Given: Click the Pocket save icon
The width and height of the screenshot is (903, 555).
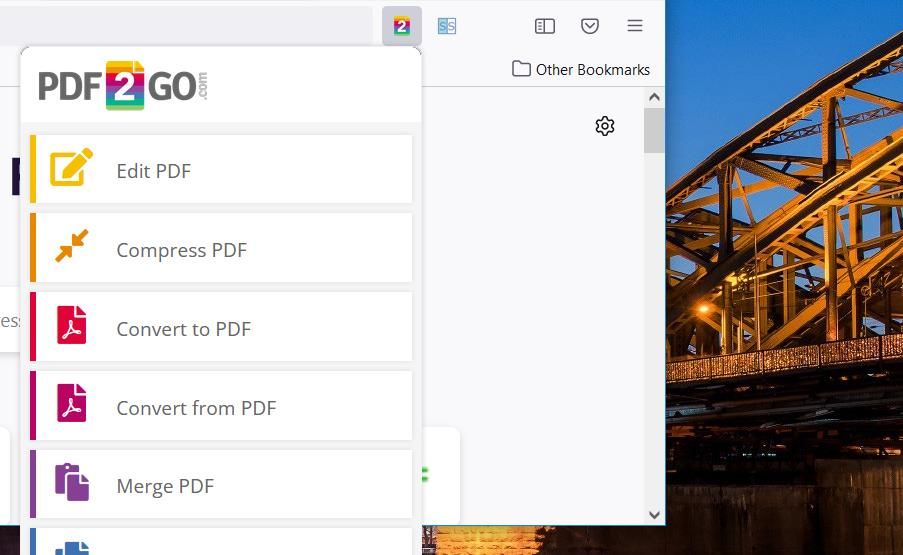Looking at the screenshot, I should 590,26.
